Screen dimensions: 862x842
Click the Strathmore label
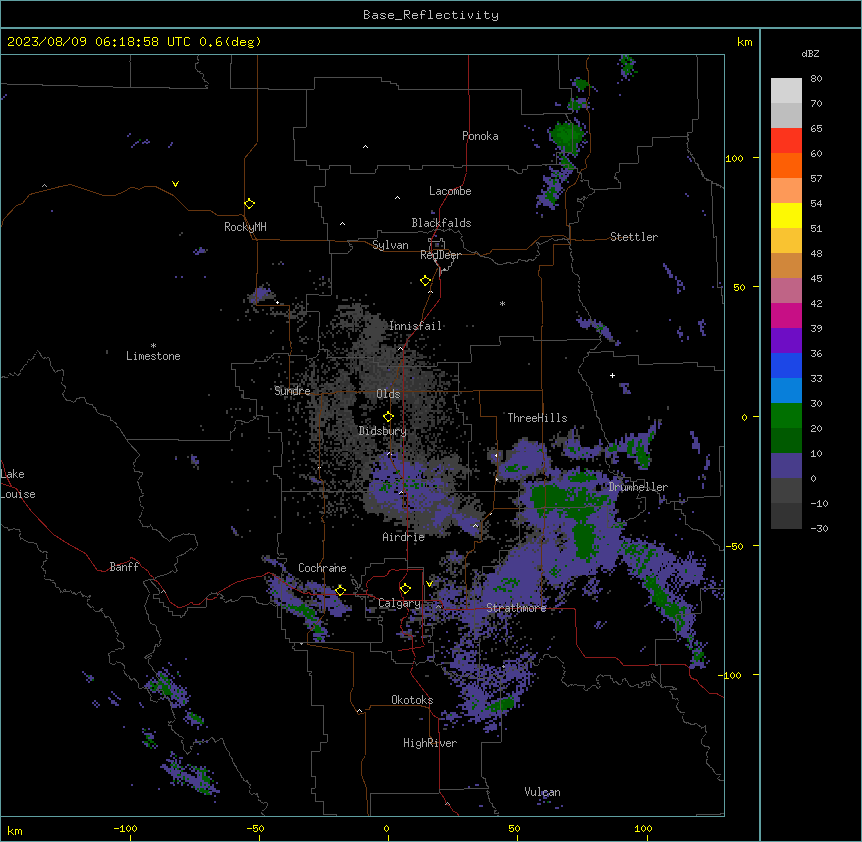pos(516,608)
